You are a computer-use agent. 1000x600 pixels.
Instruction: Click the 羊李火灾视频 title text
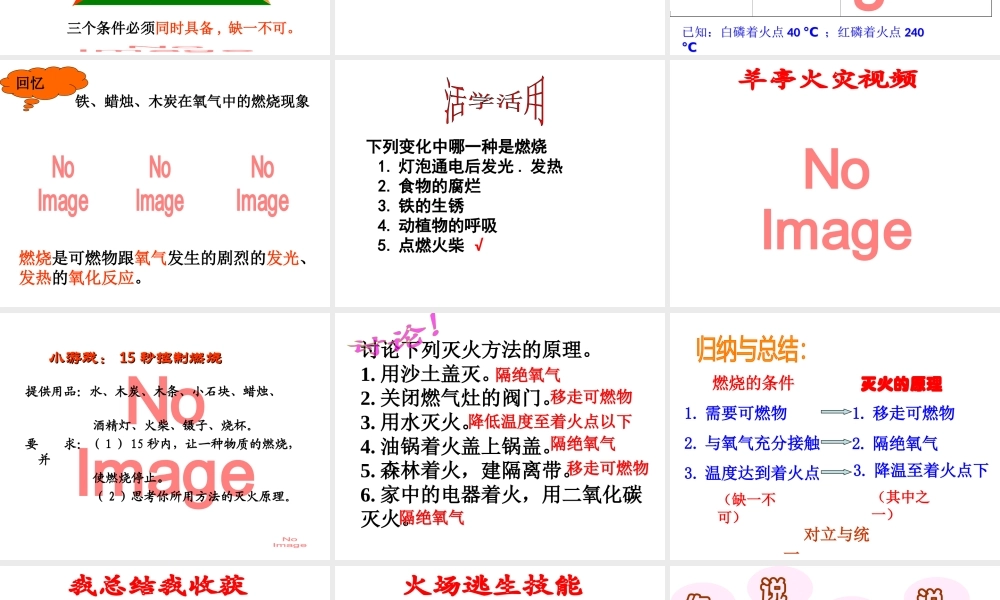pos(828,79)
